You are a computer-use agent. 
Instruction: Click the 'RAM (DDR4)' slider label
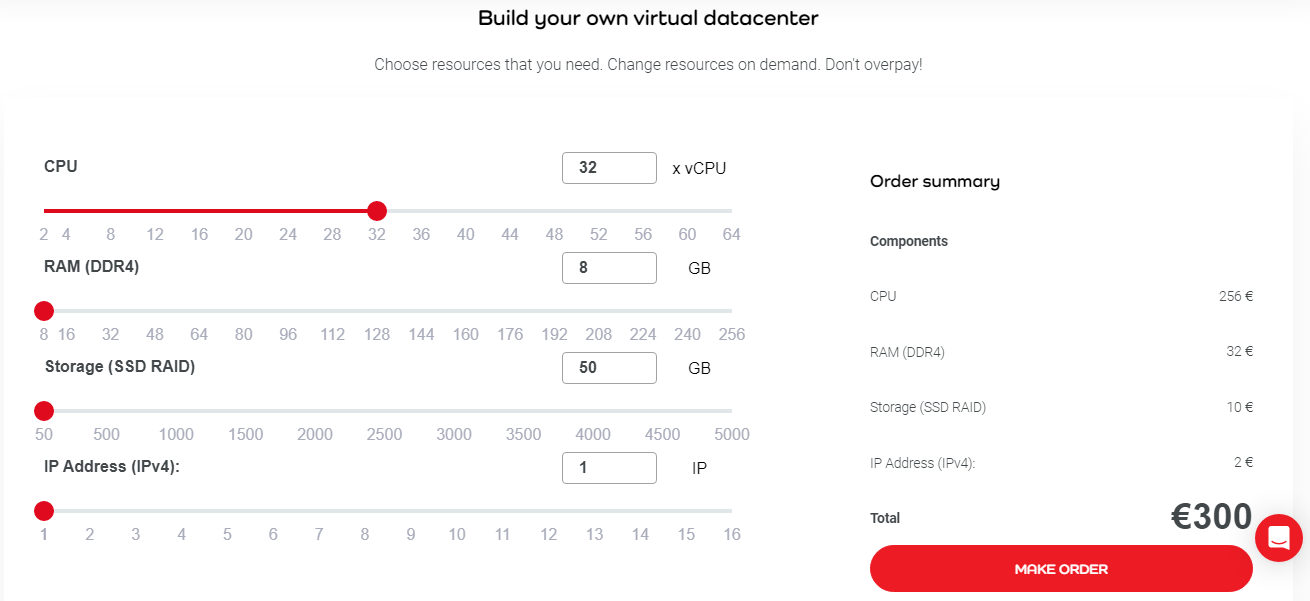click(90, 267)
